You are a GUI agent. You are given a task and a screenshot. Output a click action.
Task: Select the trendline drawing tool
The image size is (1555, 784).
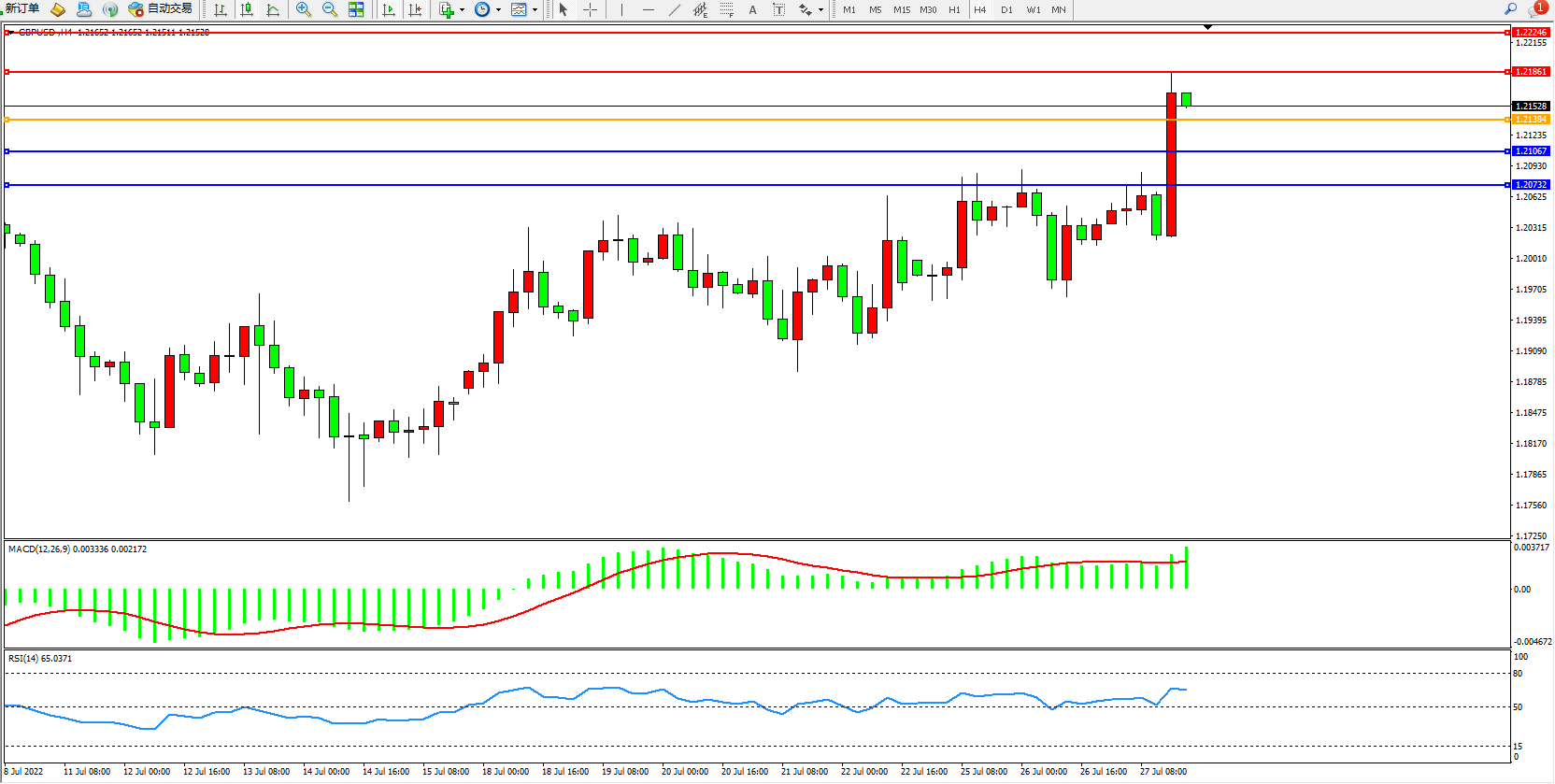coord(674,9)
